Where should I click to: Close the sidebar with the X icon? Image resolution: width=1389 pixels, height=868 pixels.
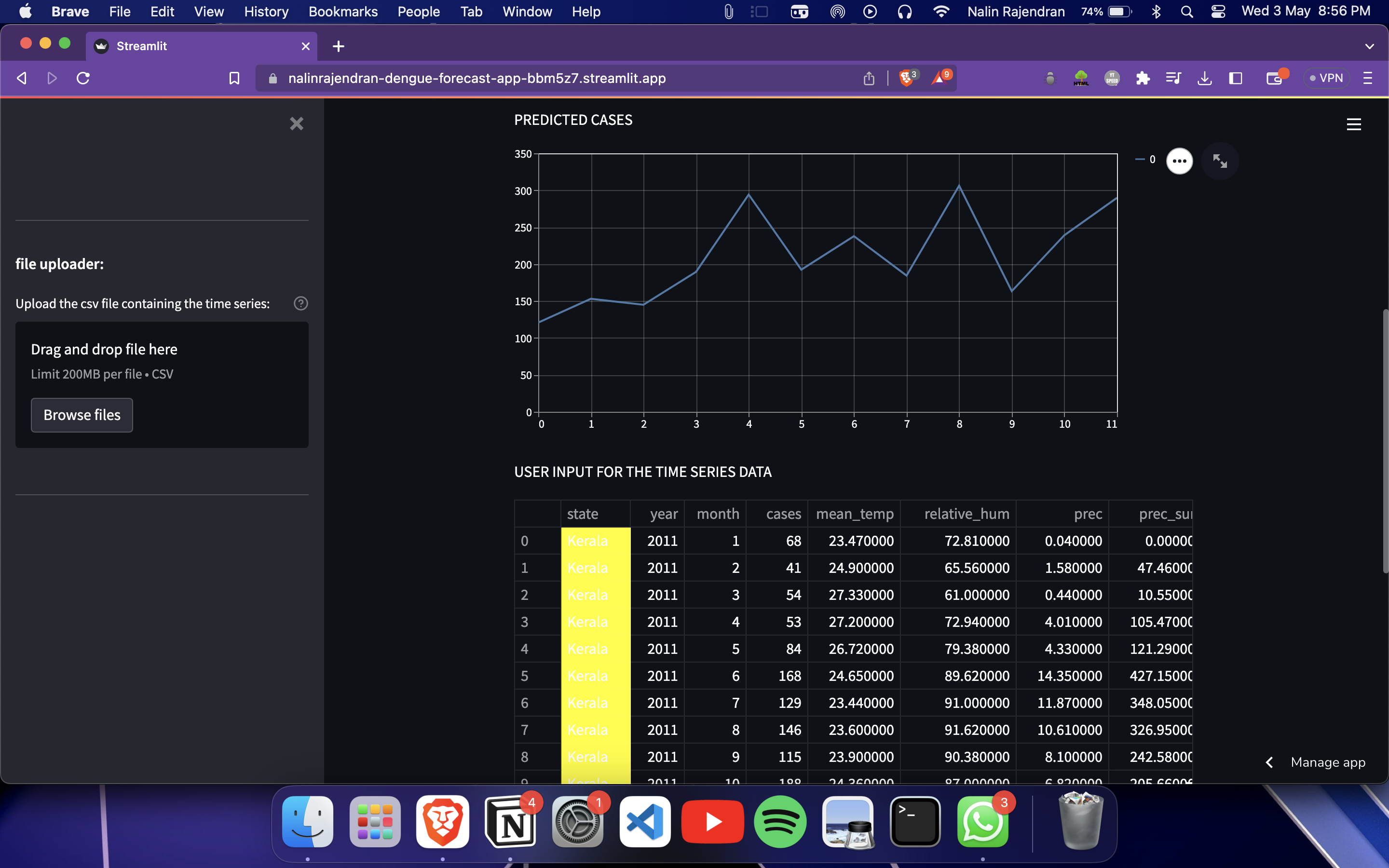(296, 123)
